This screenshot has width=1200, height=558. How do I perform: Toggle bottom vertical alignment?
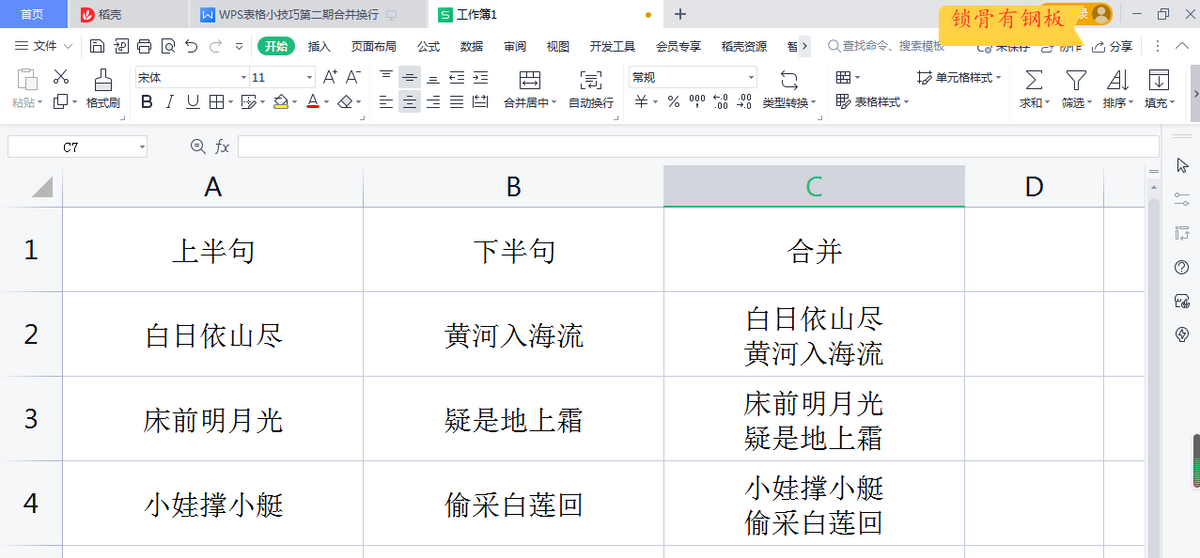[433, 77]
